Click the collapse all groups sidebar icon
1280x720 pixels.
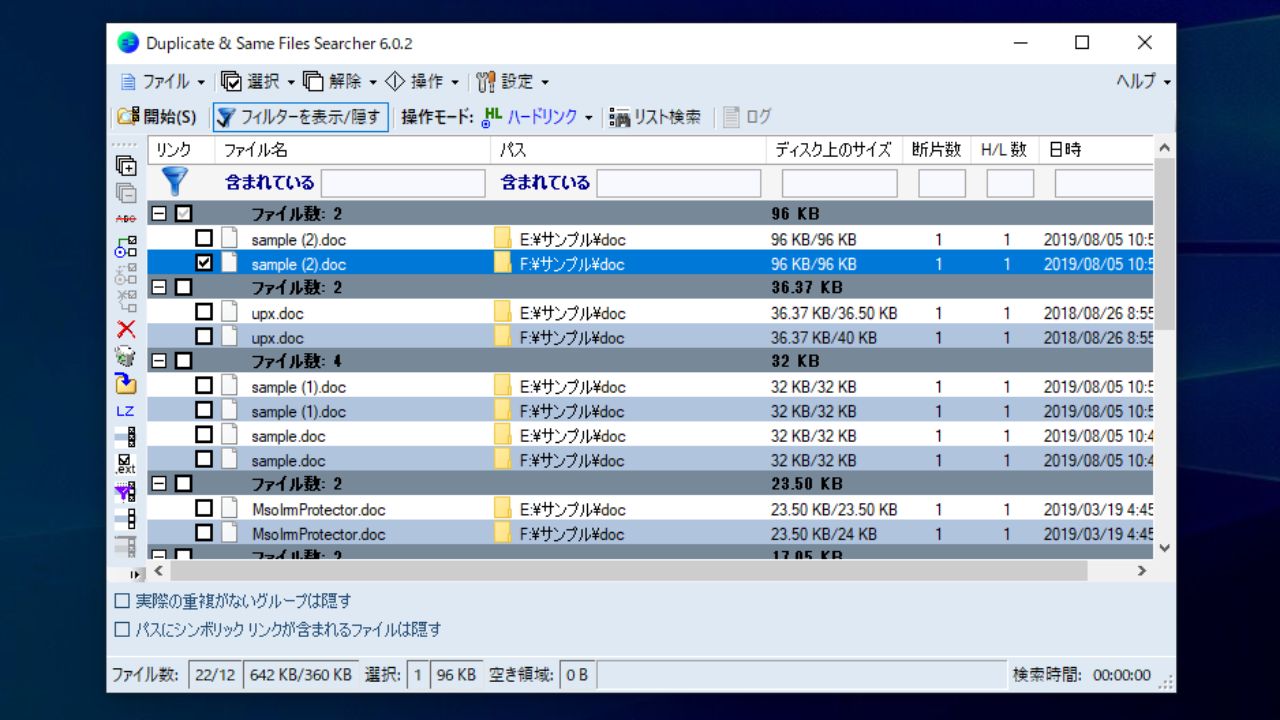tap(126, 193)
